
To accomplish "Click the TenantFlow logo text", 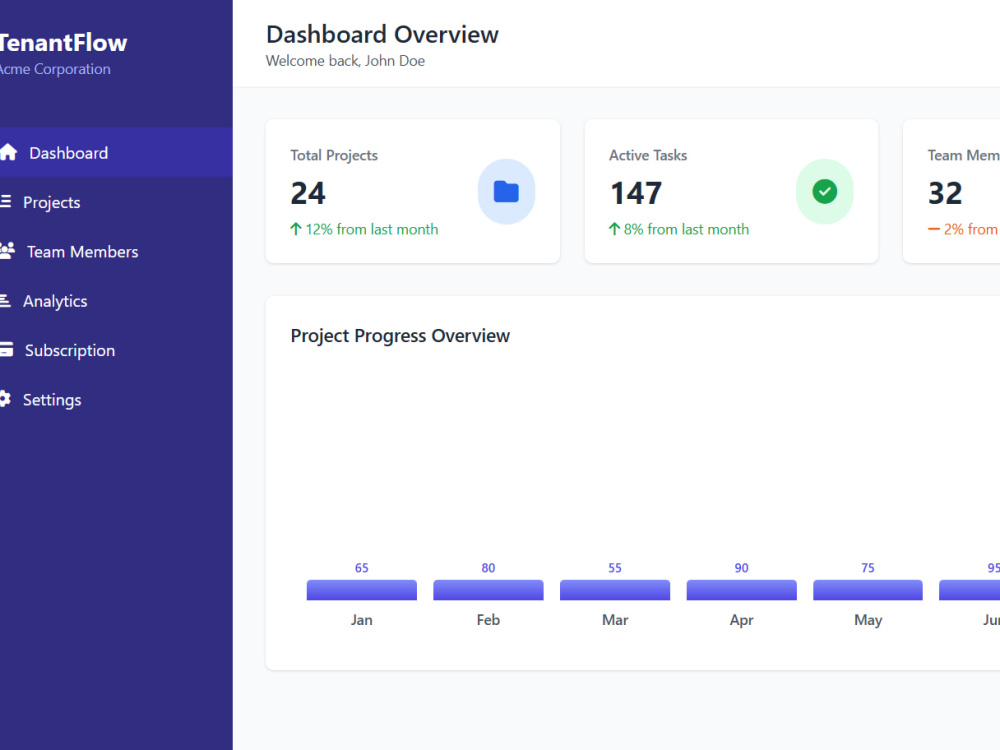I will coord(63,43).
